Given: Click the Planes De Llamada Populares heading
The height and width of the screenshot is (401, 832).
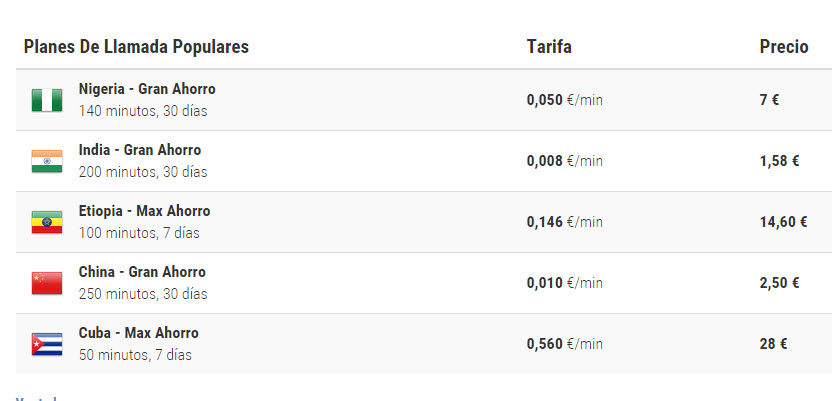Looking at the screenshot, I should point(136,47).
